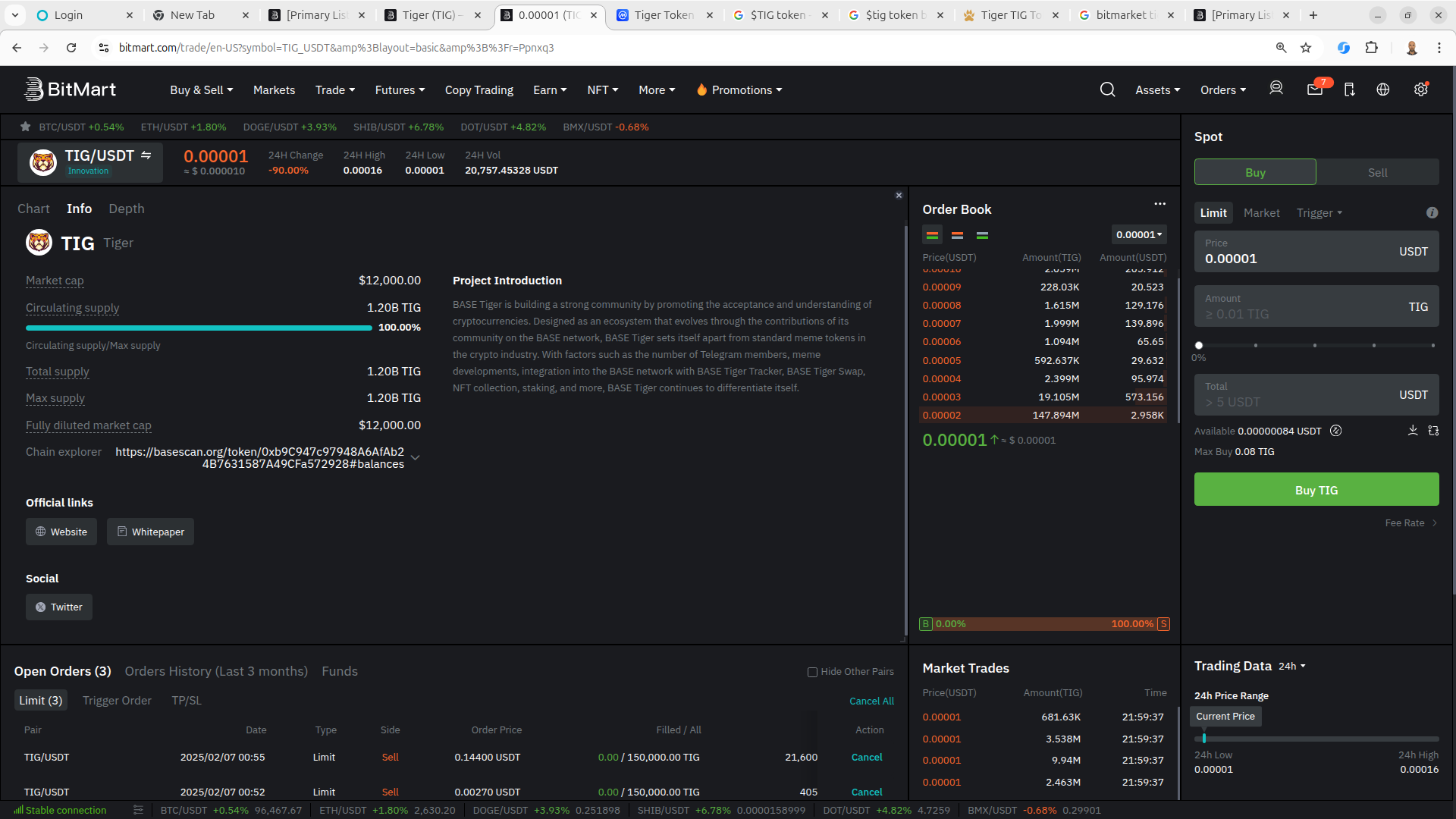The image size is (1456, 819).
Task: Expand the Earn dropdown menu
Action: (550, 89)
